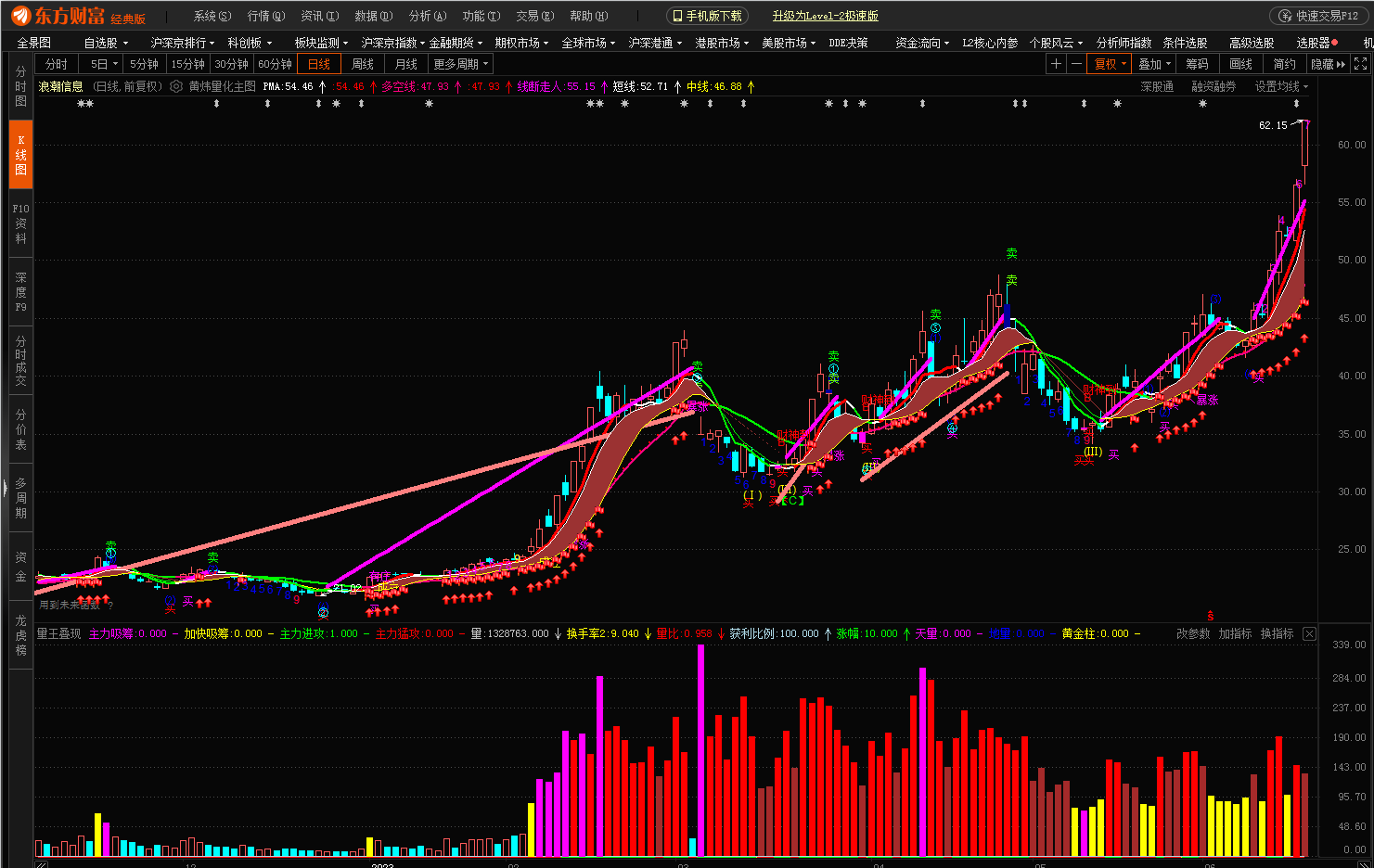1374x868 pixels.
Task: Toggle 画线 drawing tools
Action: coord(1240,64)
